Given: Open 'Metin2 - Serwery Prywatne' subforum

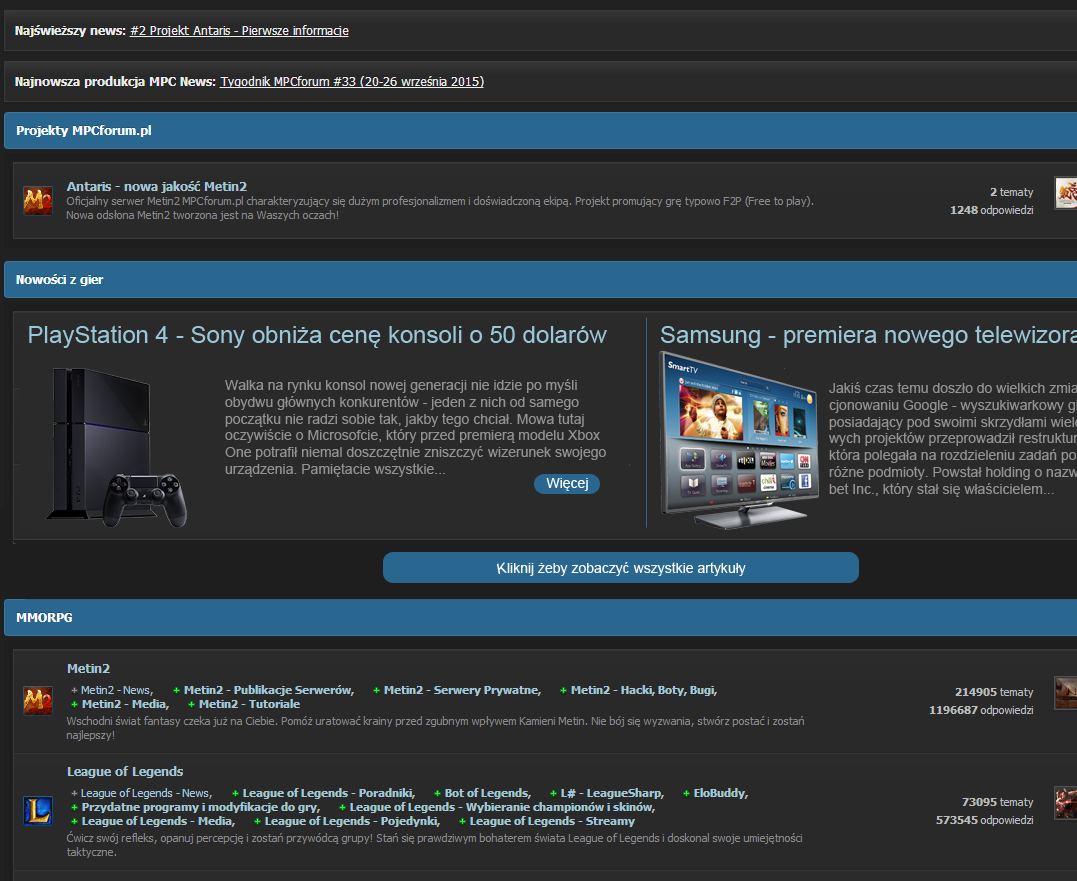Looking at the screenshot, I should pos(462,690).
